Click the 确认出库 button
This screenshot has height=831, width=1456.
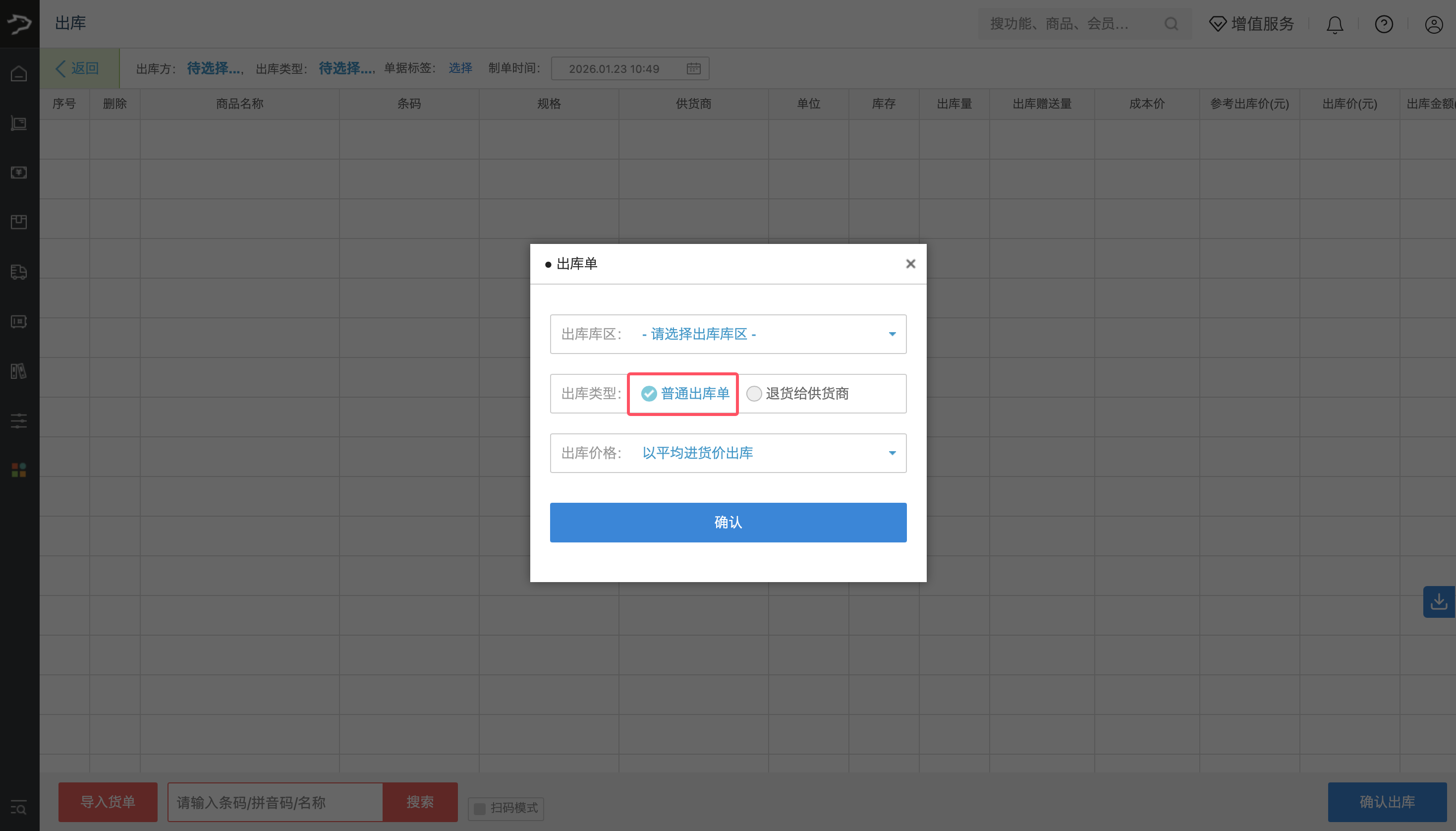click(x=1387, y=802)
